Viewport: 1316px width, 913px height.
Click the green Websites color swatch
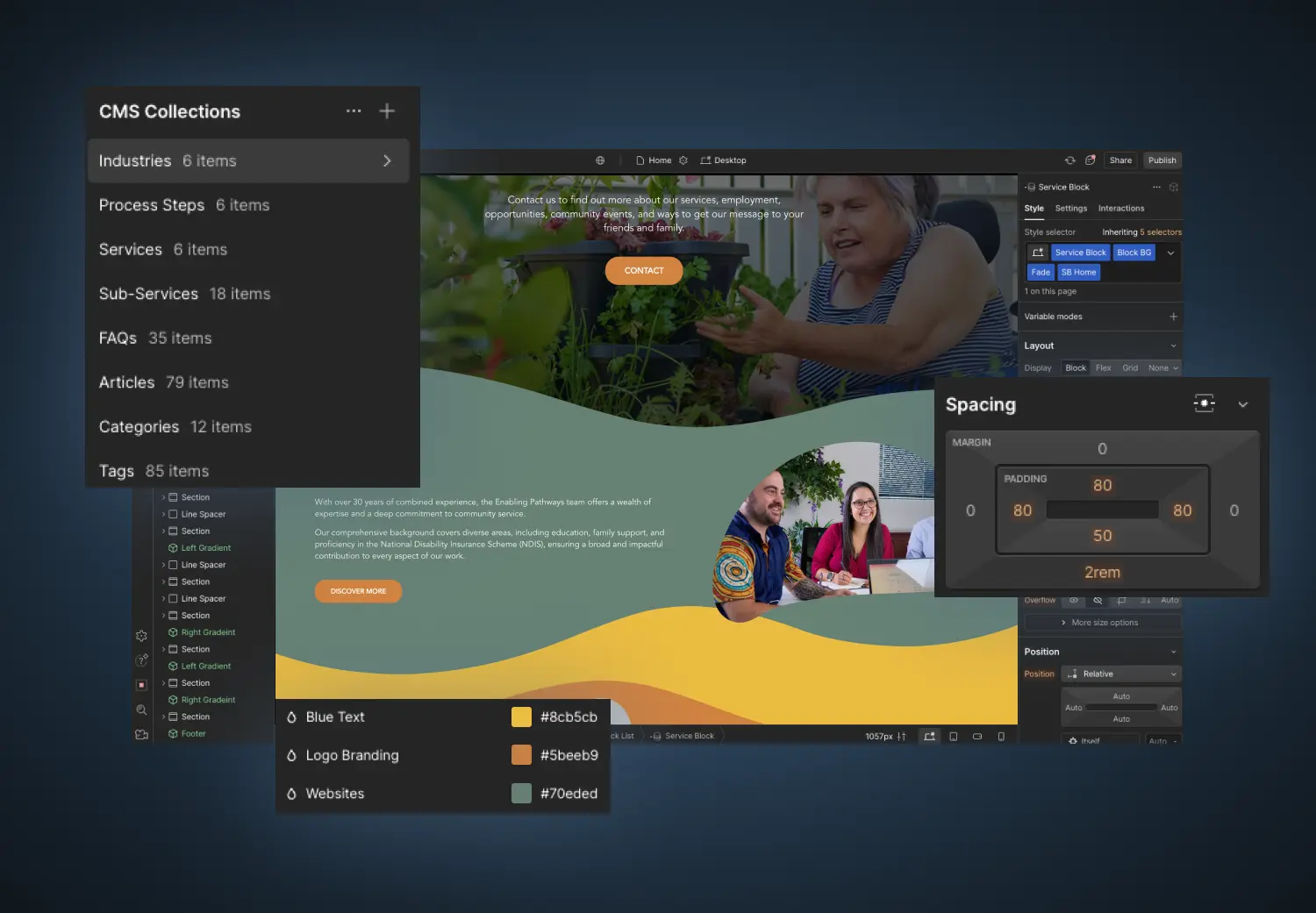(x=521, y=794)
